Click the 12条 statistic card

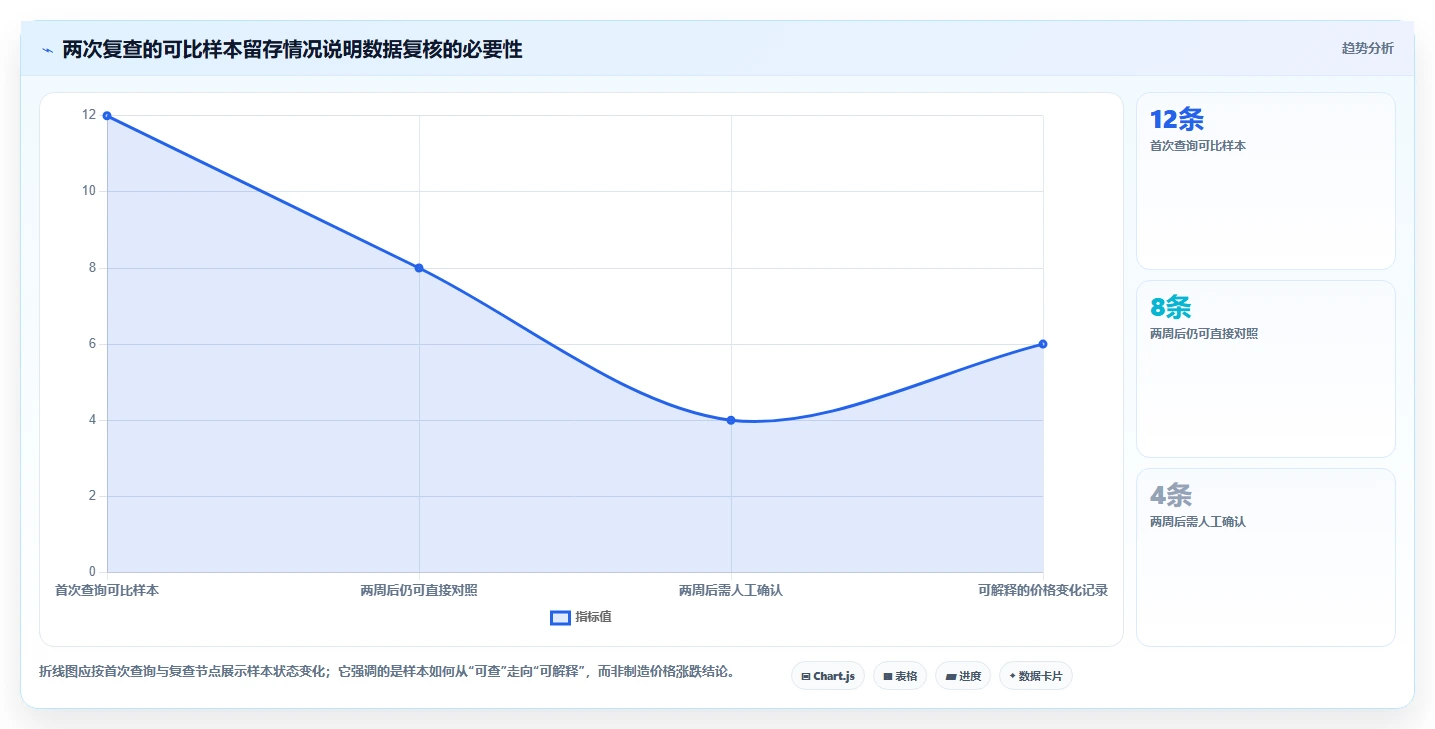pyautogui.click(x=1265, y=181)
